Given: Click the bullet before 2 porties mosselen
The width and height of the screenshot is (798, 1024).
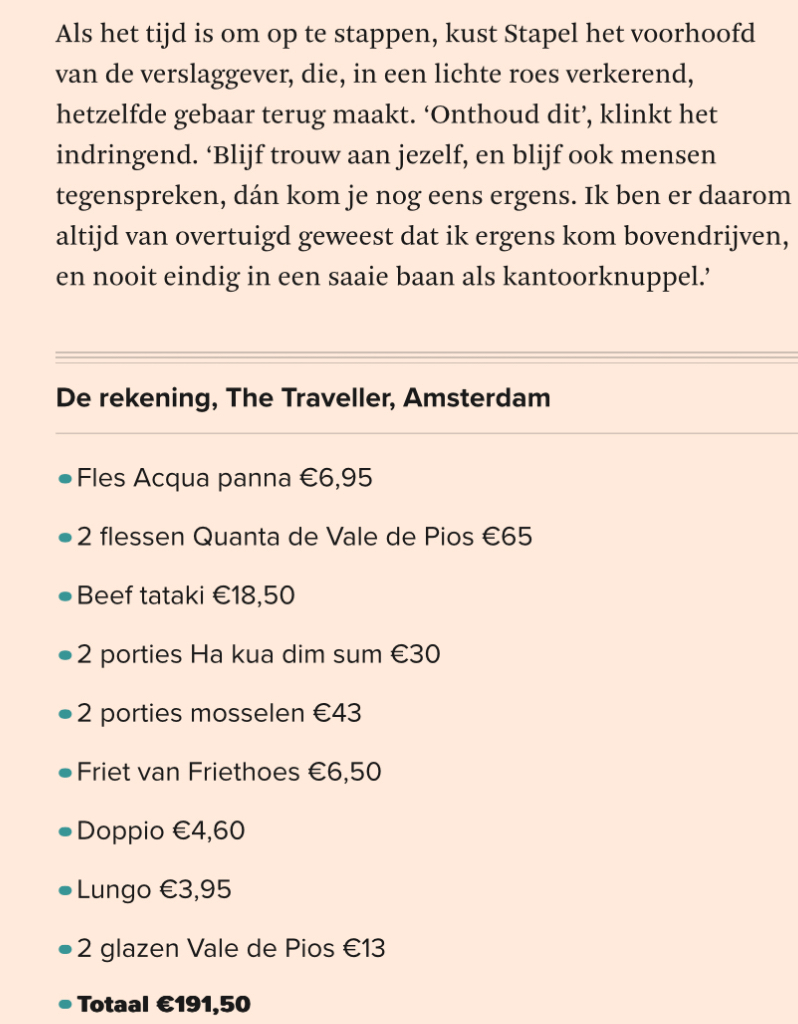Looking at the screenshot, I should coord(65,714).
